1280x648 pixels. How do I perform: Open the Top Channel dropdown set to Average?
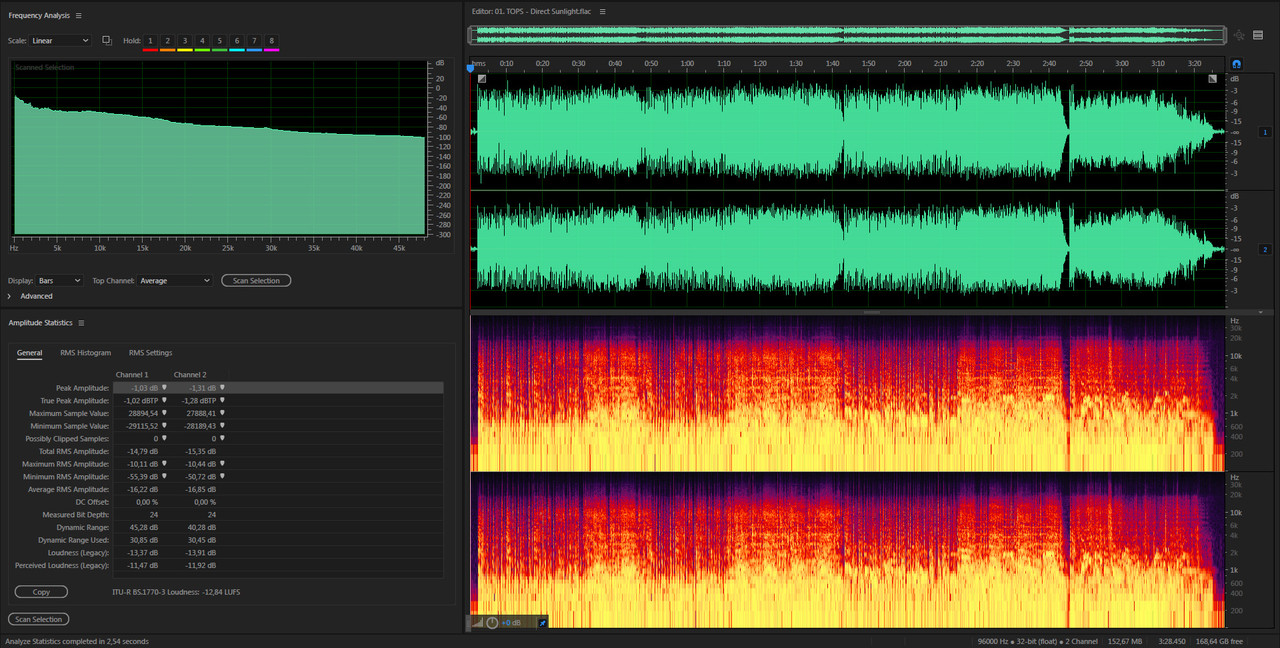point(175,281)
